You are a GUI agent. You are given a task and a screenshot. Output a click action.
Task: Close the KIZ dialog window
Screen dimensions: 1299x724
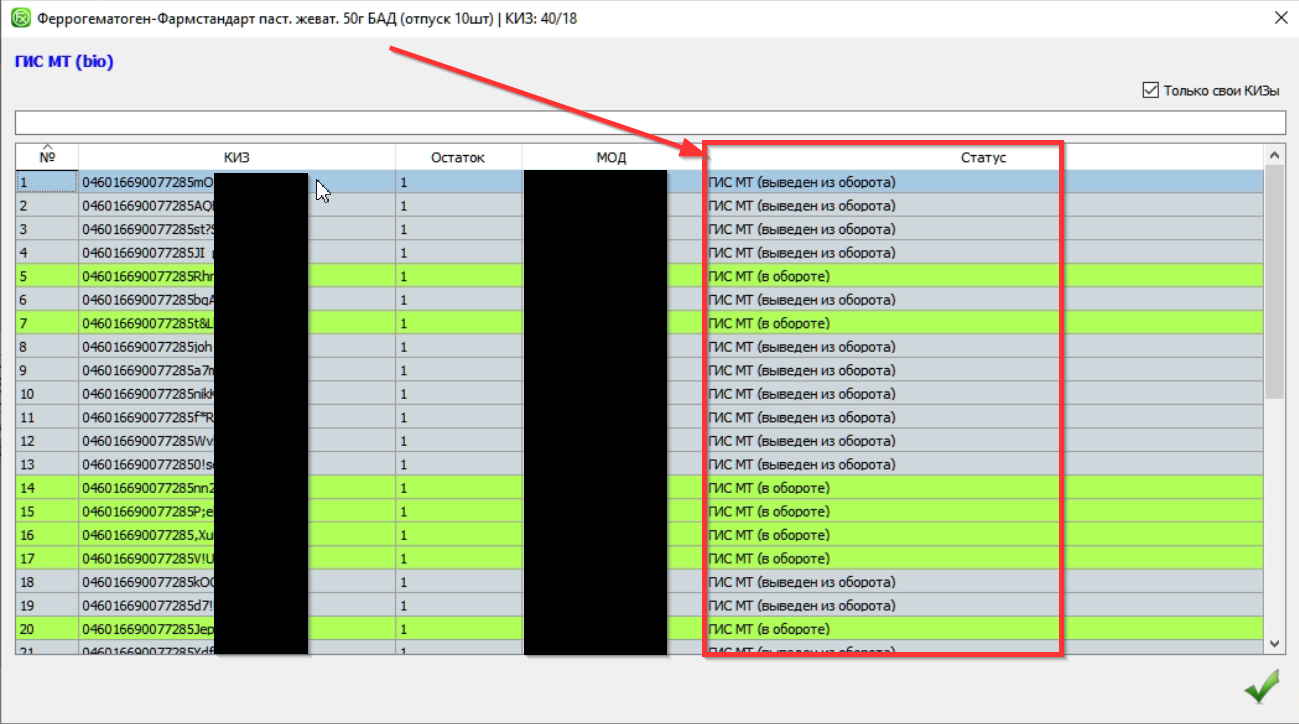pos(1280,18)
